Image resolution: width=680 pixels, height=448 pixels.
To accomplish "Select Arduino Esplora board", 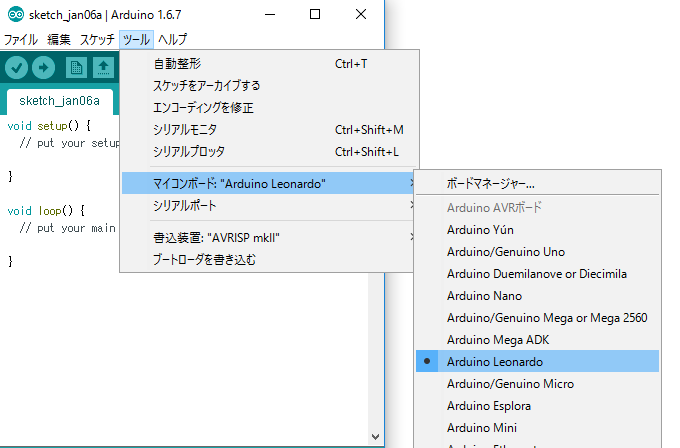I will (537, 406).
